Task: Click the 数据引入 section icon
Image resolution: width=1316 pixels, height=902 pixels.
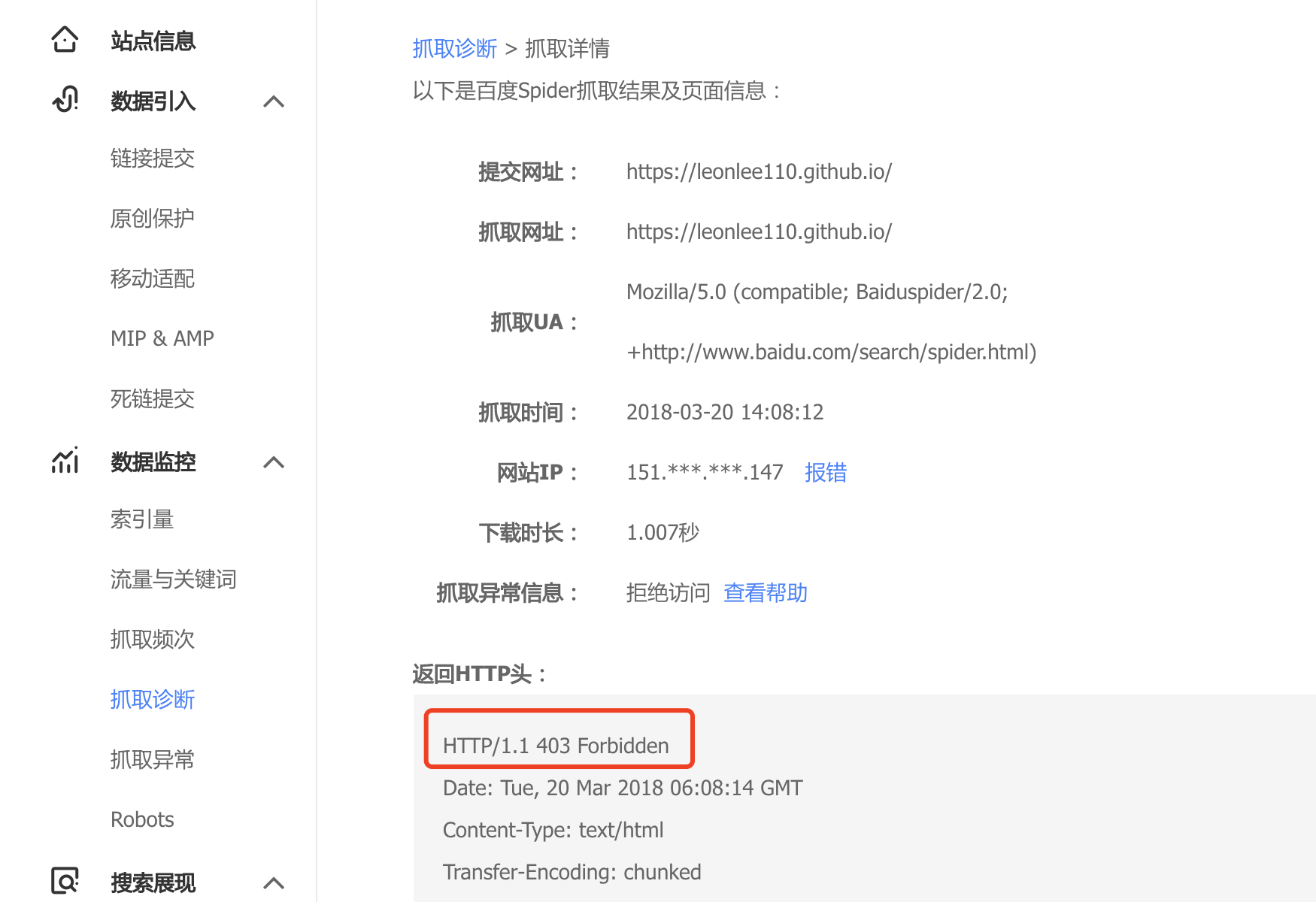Action: tap(65, 99)
